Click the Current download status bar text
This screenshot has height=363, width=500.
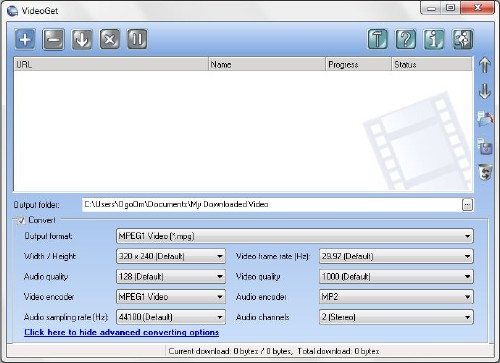click(274, 351)
